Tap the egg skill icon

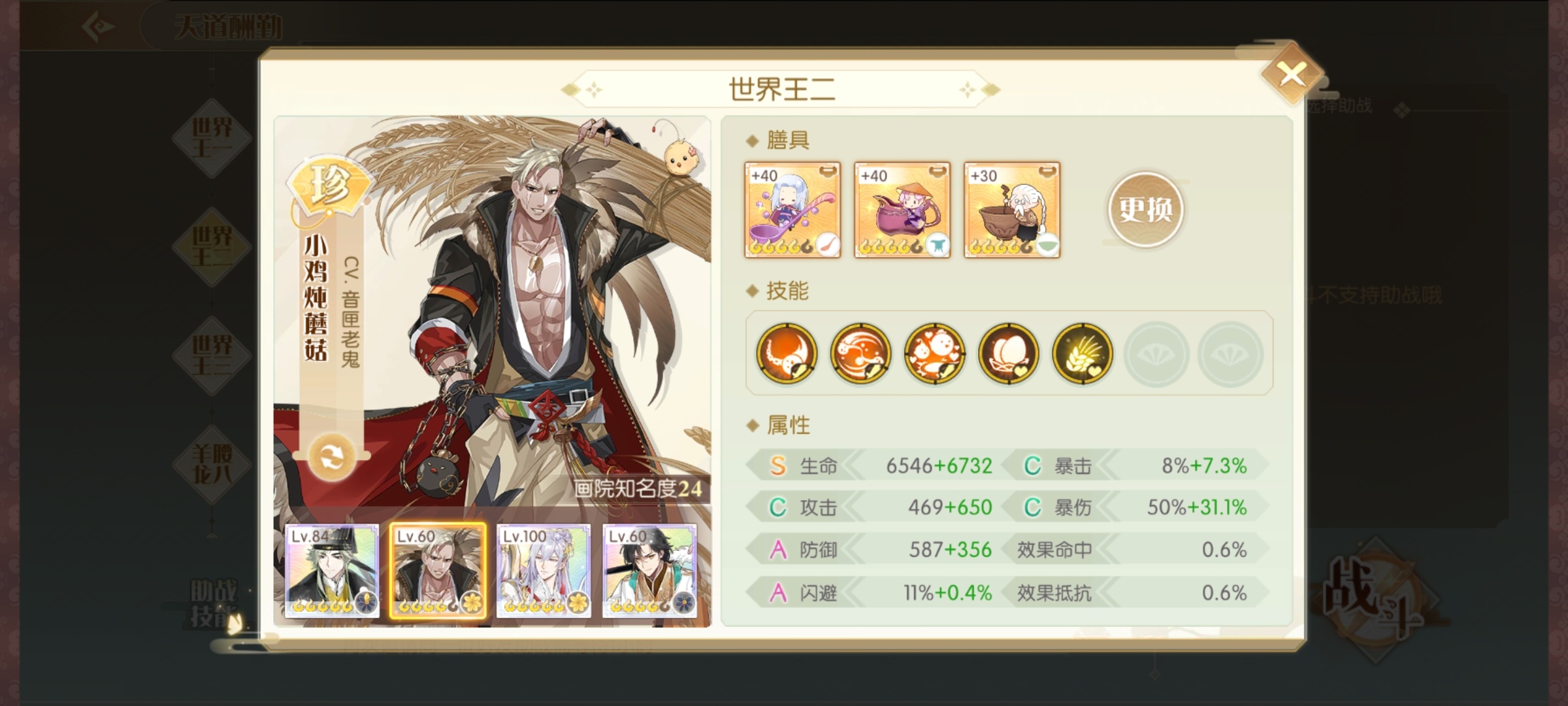pos(1008,354)
